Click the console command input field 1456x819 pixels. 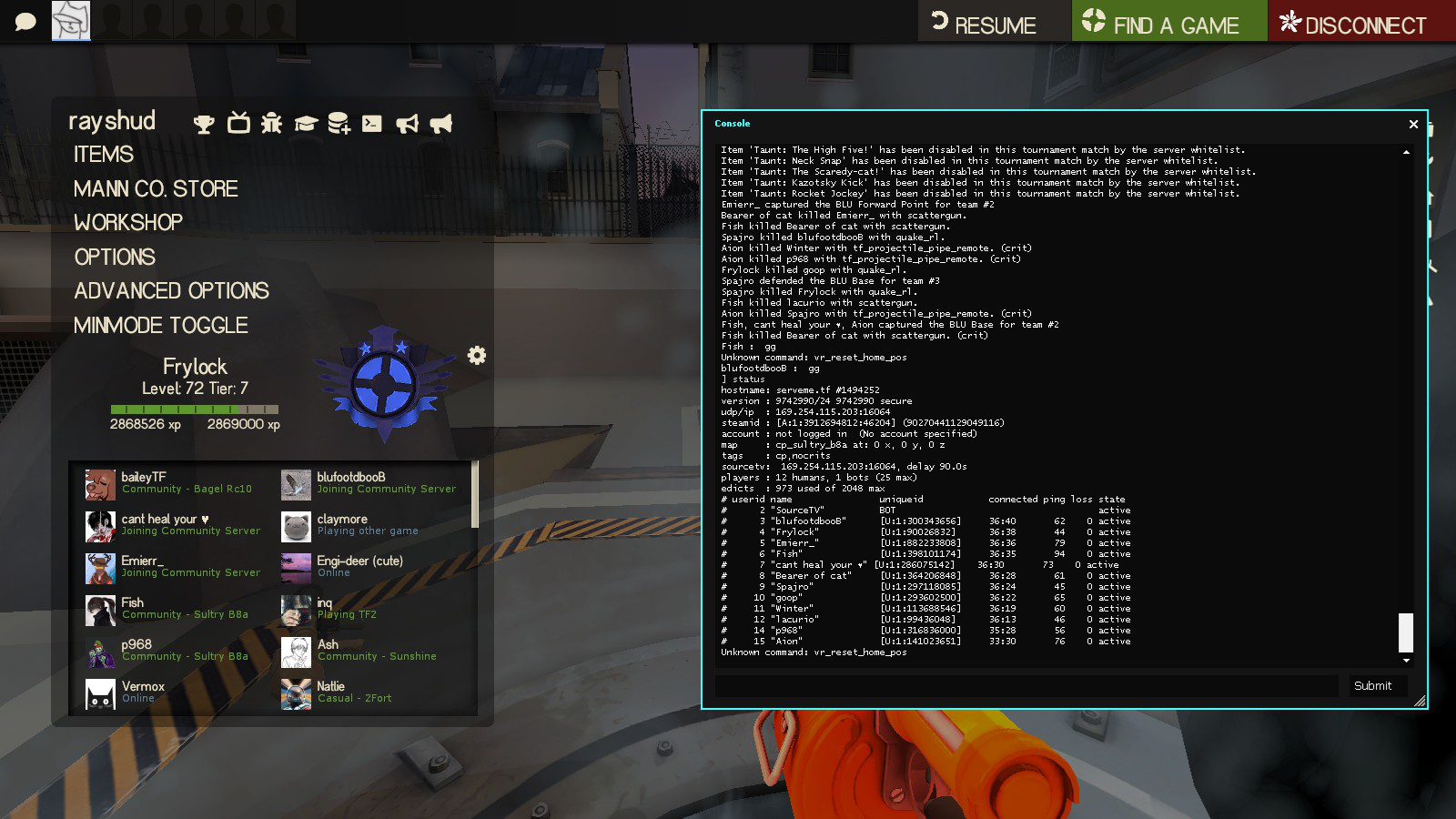(x=1026, y=686)
